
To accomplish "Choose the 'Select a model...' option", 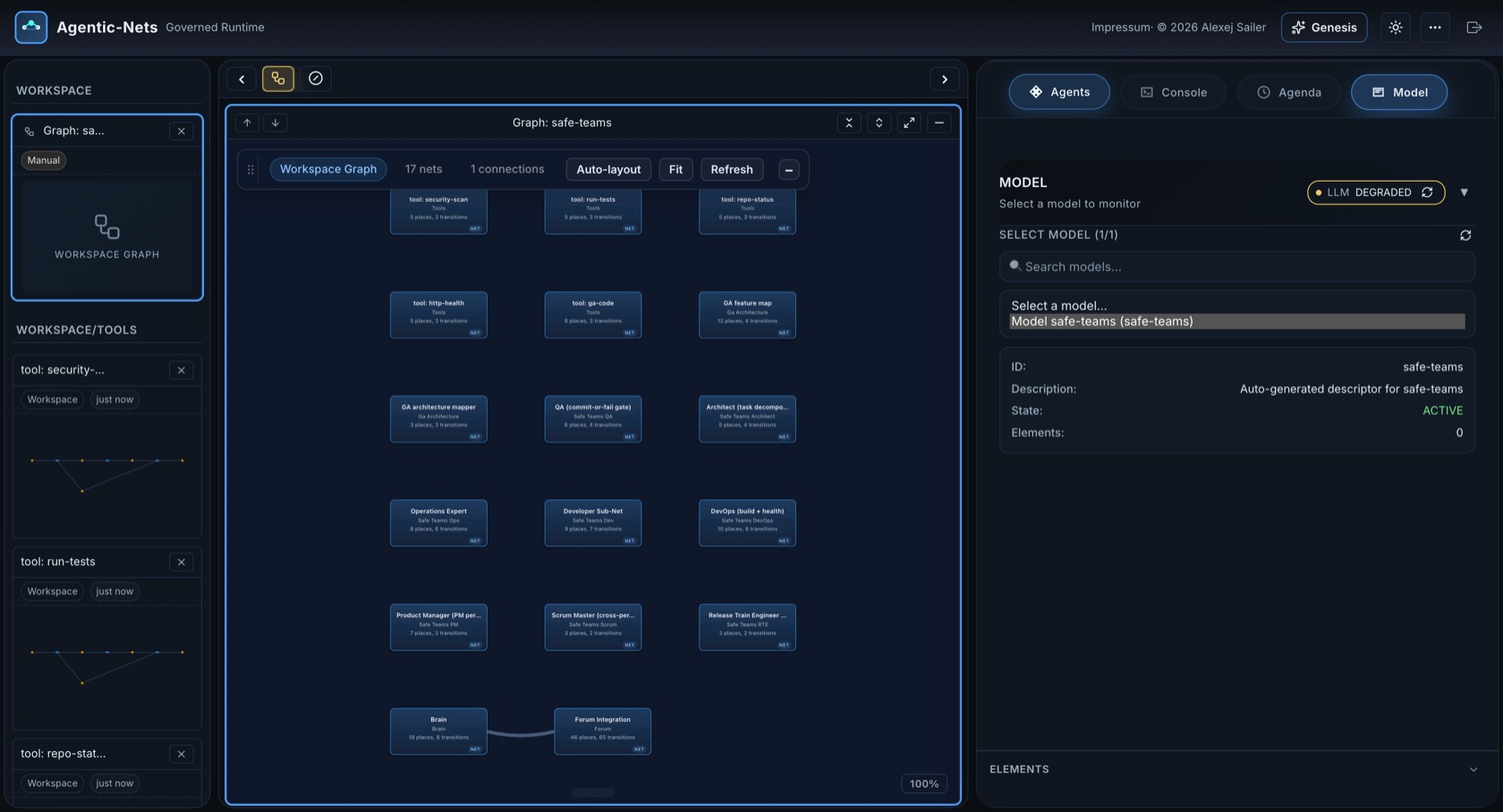I will (1237, 306).
